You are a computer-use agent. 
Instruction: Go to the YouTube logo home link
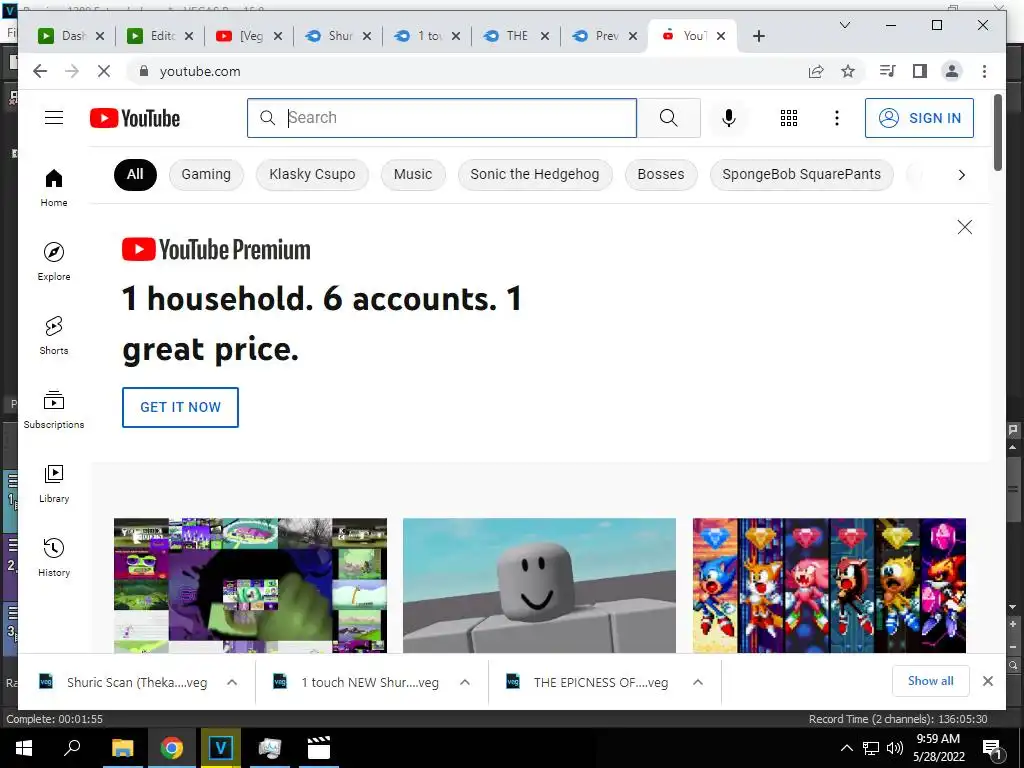pyautogui.click(x=135, y=118)
